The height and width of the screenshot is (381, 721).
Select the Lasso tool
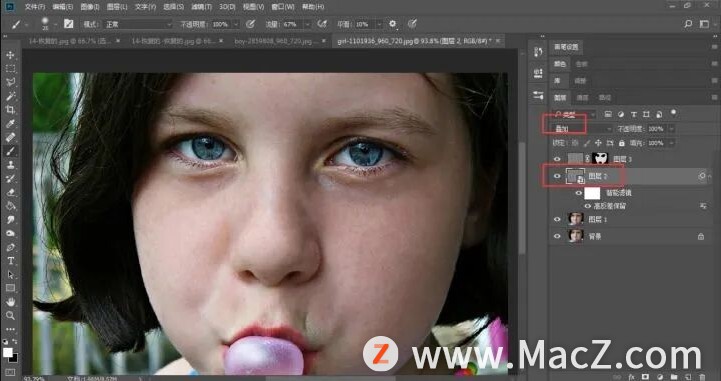[x=10, y=82]
